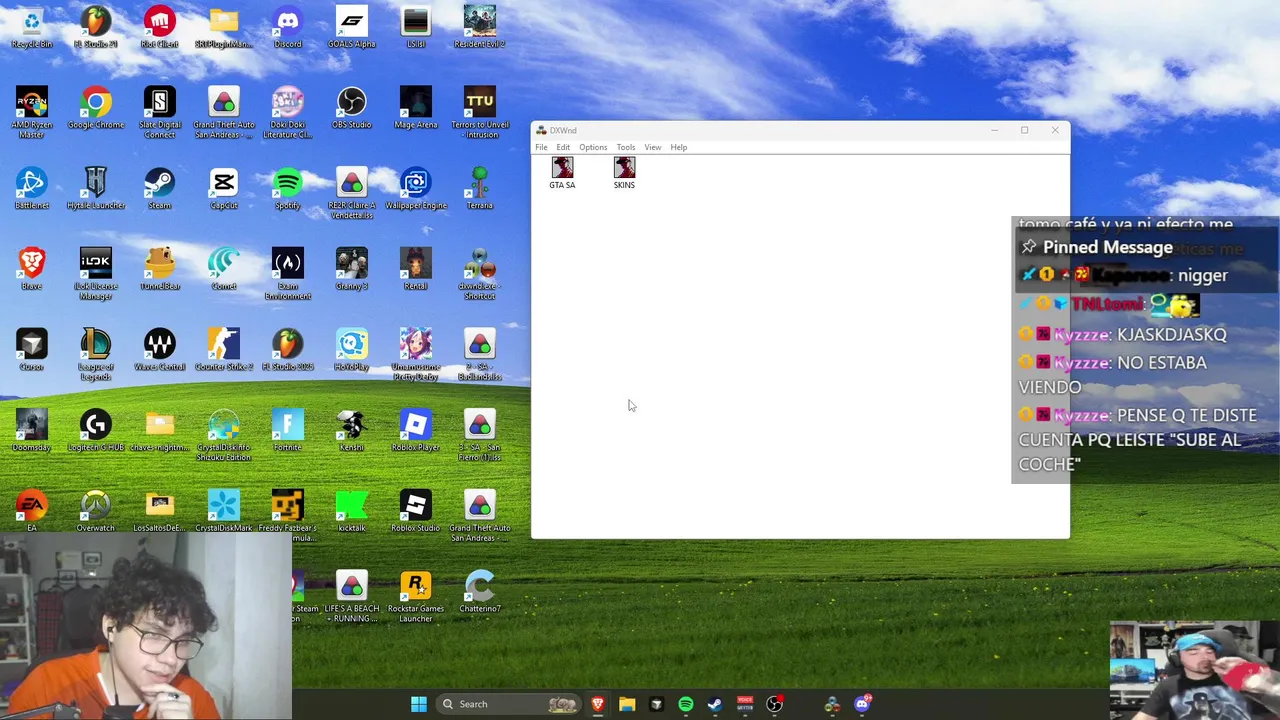Select the Terrors to Unveil desktop shortcut
Image resolution: width=1280 pixels, height=720 pixels.
click(x=480, y=112)
